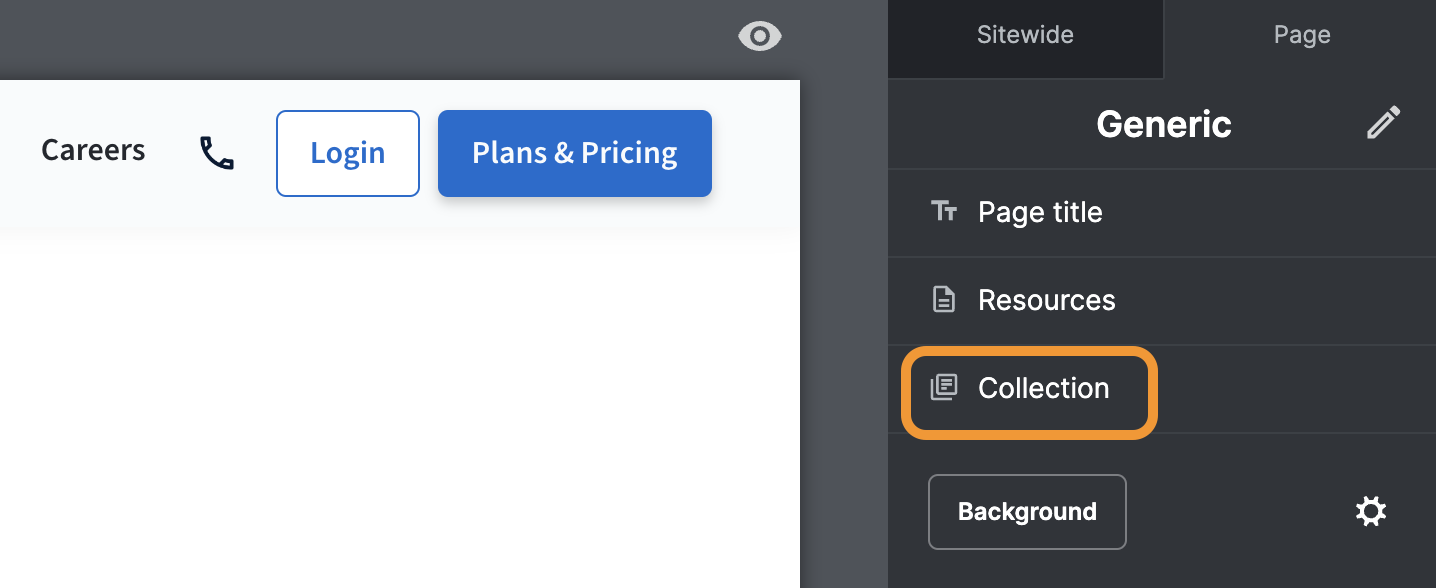This screenshot has width=1436, height=588.
Task: Expand the Resources section
Action: pos(1046,300)
